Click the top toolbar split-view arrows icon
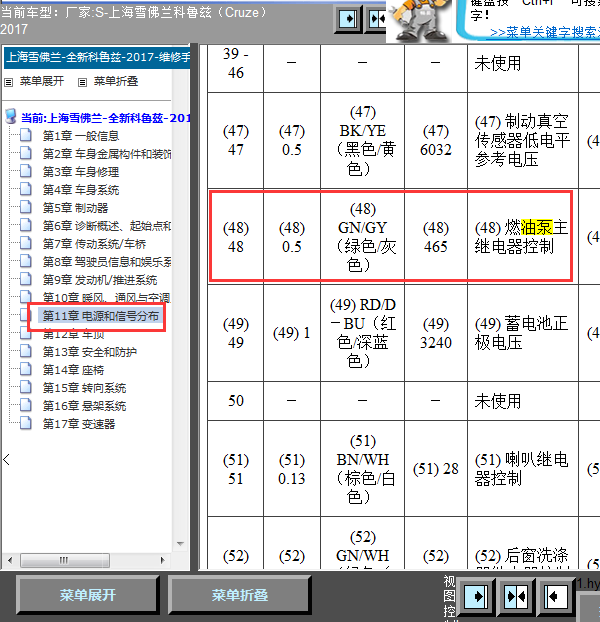Image resolution: width=600 pixels, height=622 pixels. coord(376,19)
